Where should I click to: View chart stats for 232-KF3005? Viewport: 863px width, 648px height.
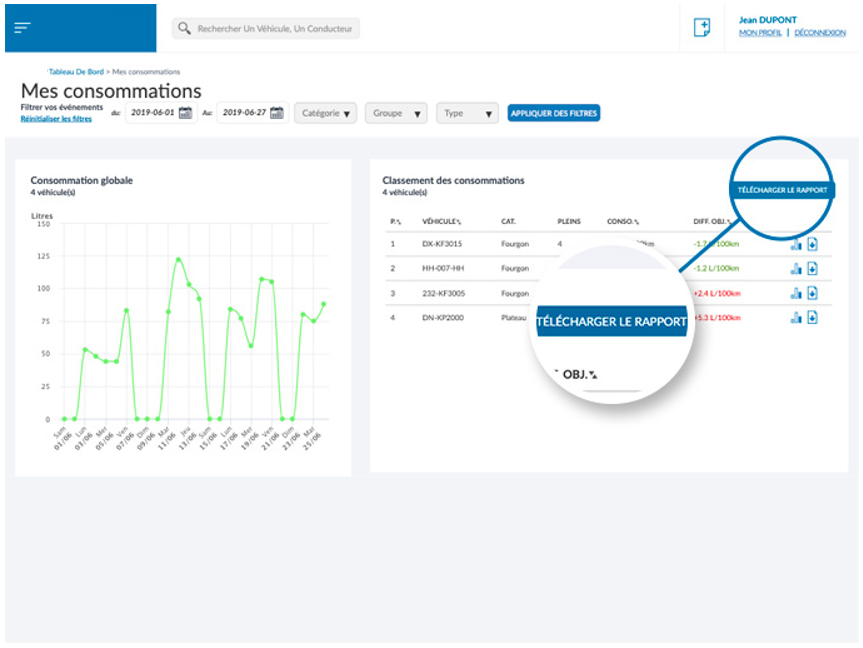[x=796, y=293]
